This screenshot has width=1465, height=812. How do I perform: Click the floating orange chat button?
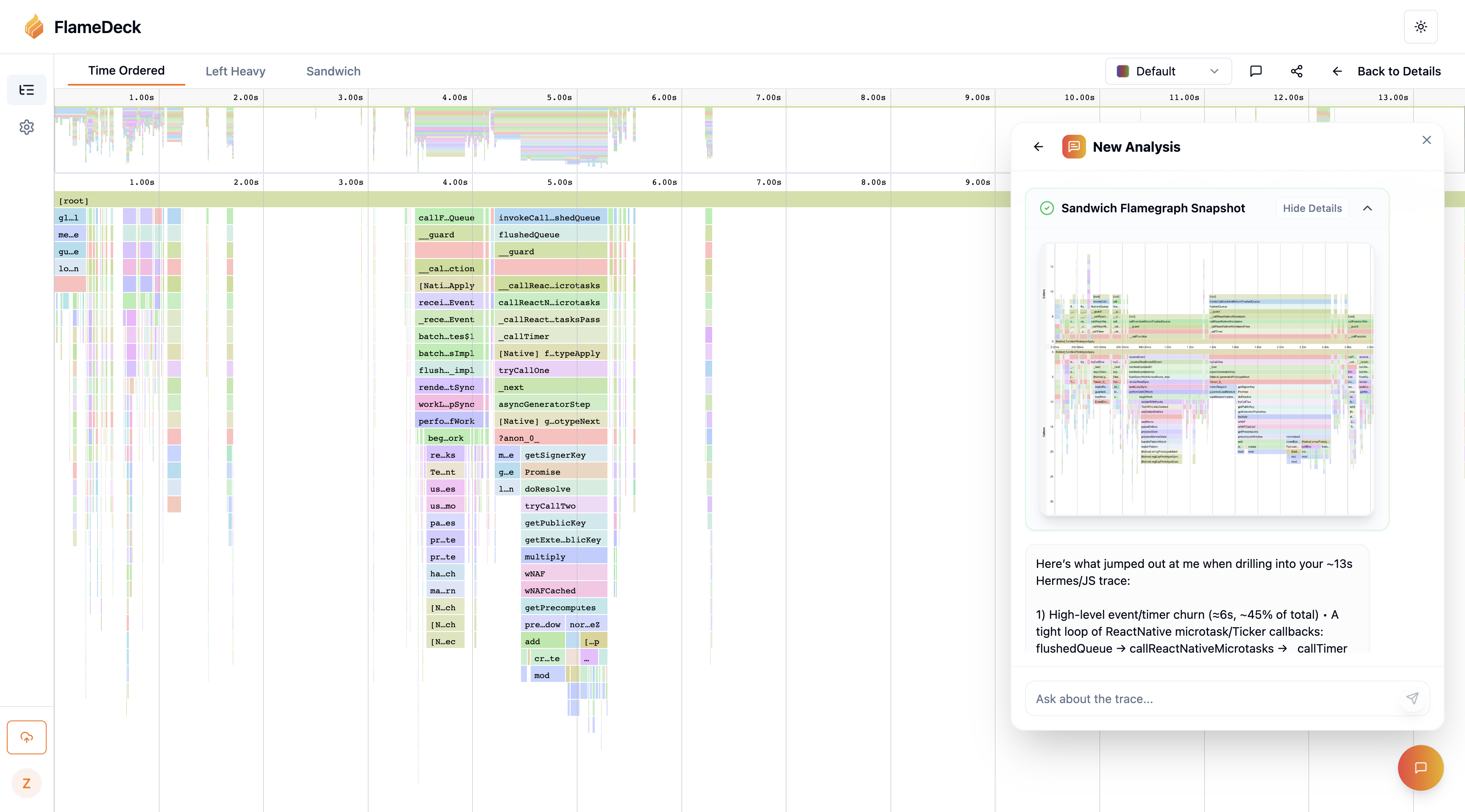(1420, 768)
